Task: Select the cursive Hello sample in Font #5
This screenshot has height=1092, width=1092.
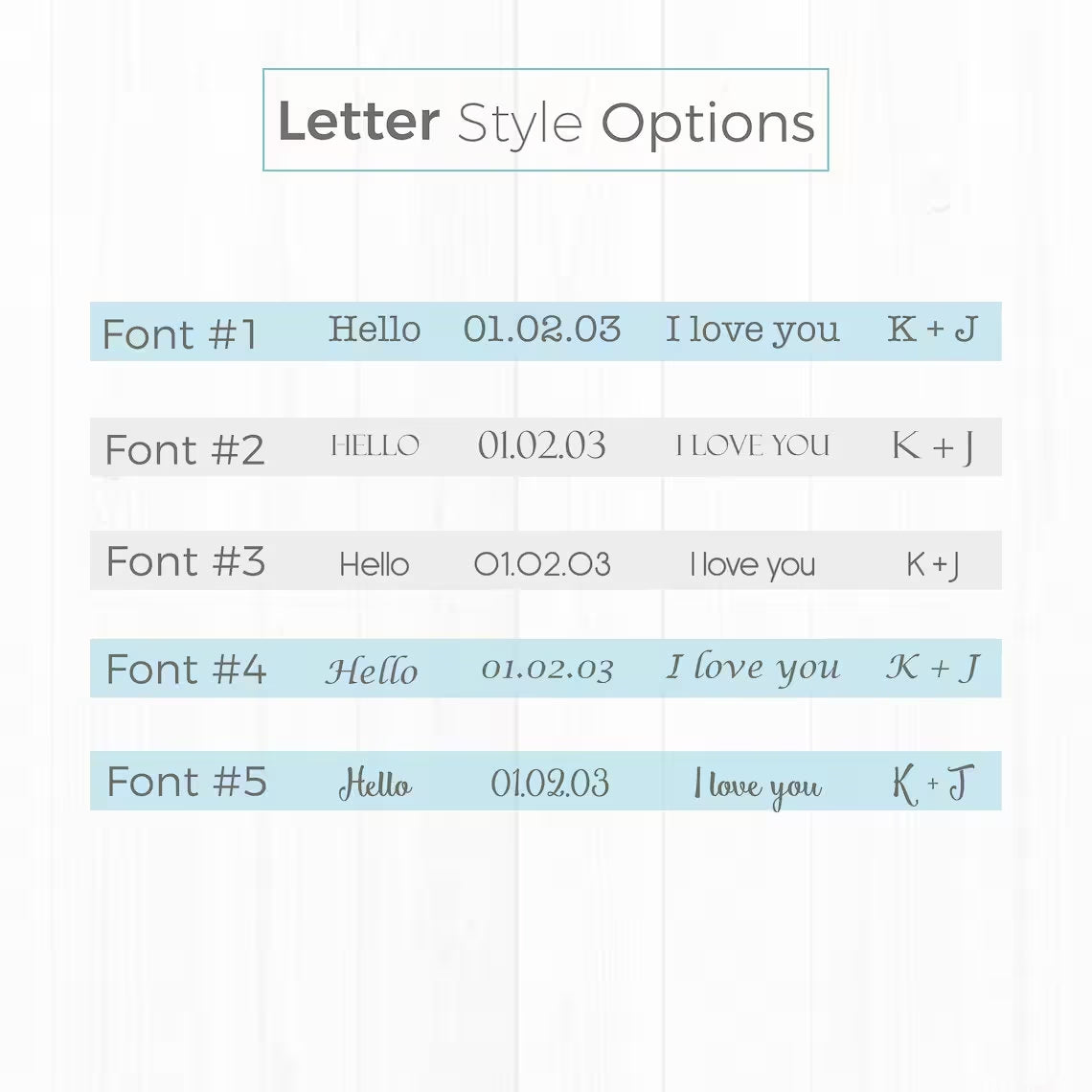Action: (375, 785)
